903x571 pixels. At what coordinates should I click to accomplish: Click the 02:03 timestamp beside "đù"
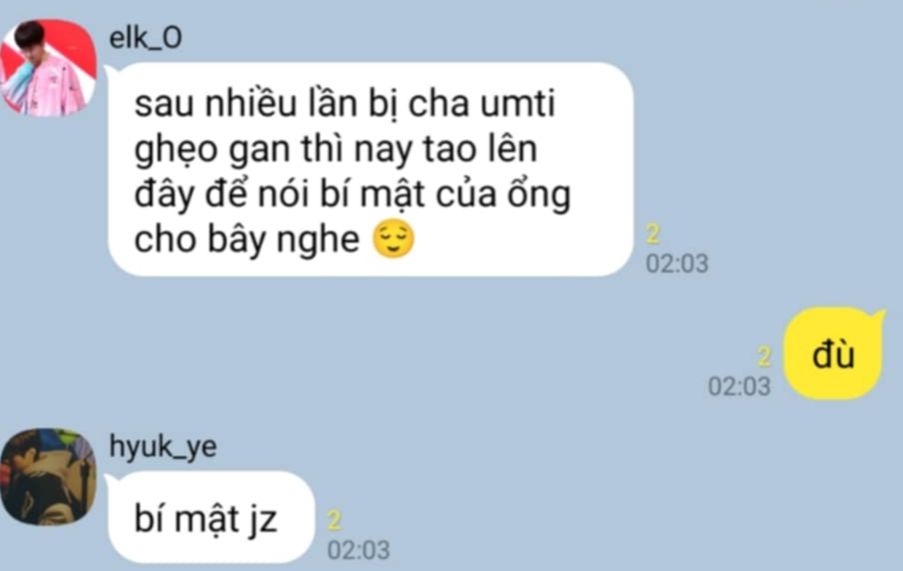739,386
